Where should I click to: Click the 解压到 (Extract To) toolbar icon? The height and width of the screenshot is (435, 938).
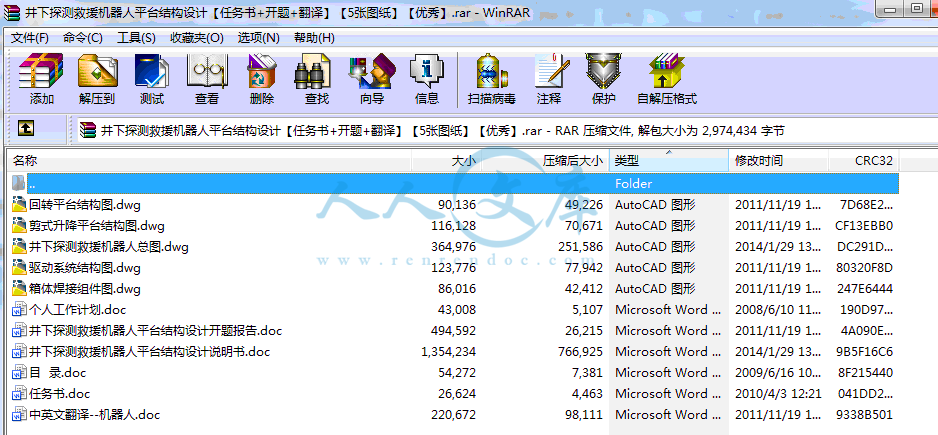point(97,72)
